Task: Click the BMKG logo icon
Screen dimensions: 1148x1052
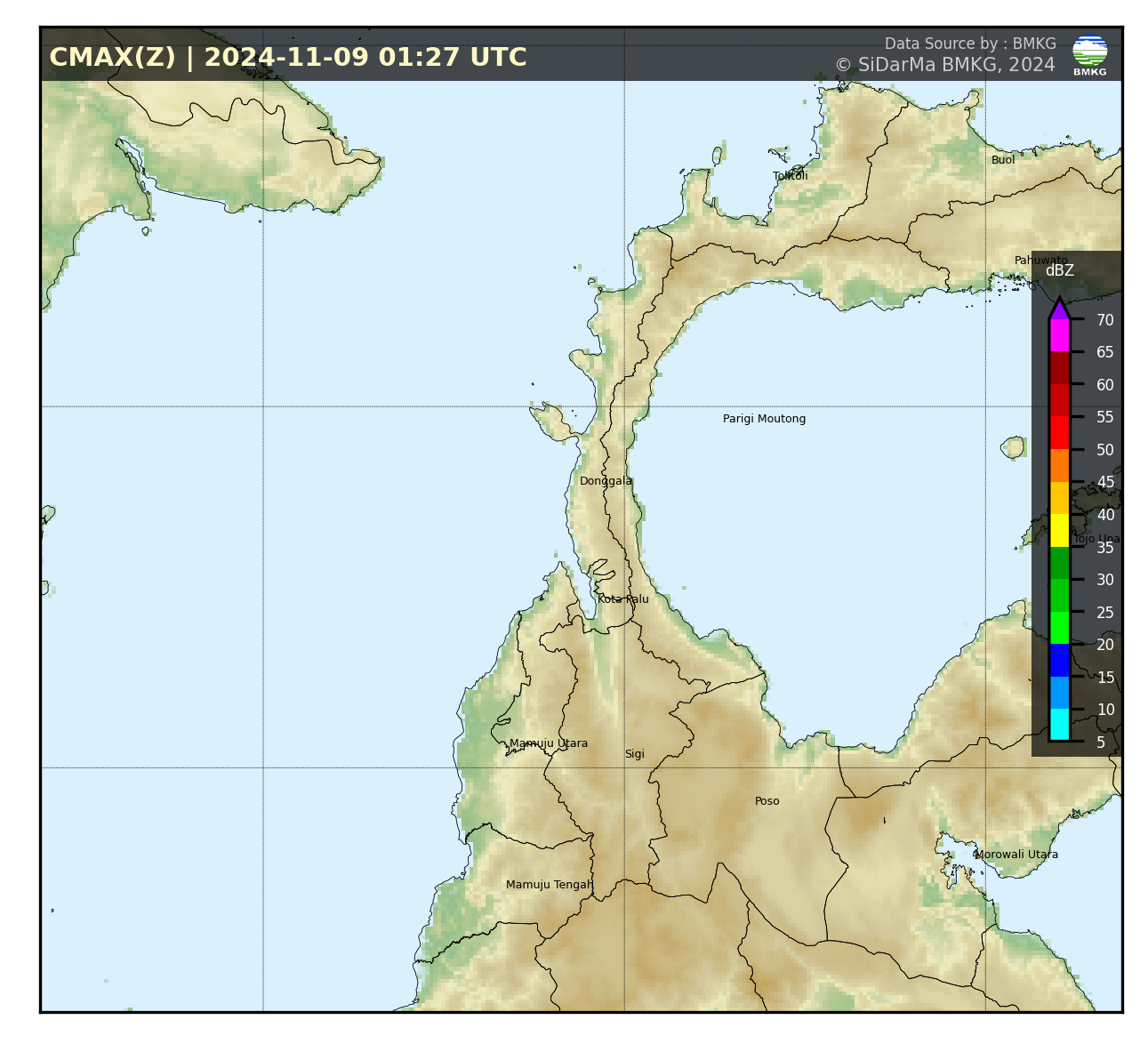Action: (x=1089, y=55)
